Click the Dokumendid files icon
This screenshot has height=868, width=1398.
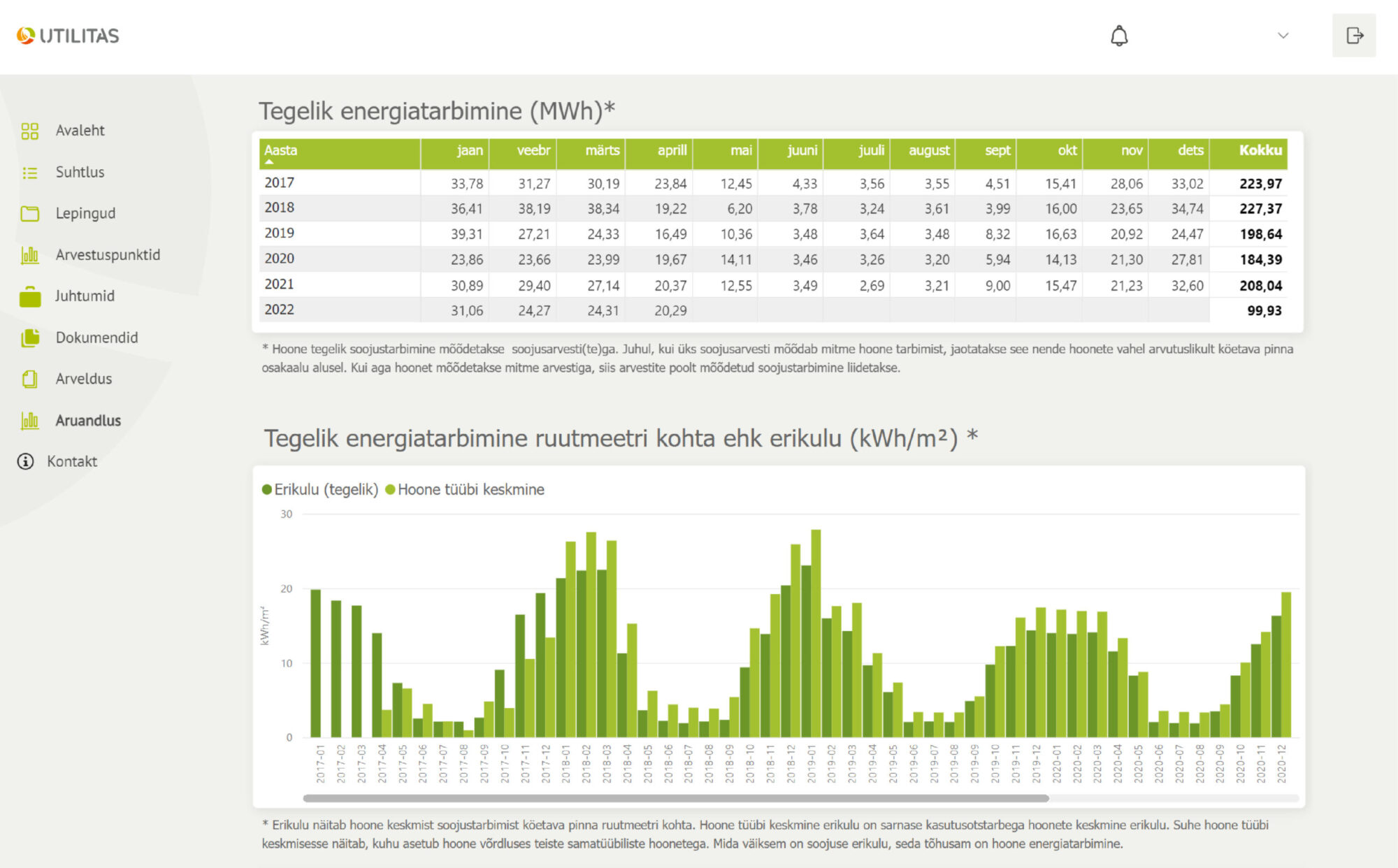[29, 338]
